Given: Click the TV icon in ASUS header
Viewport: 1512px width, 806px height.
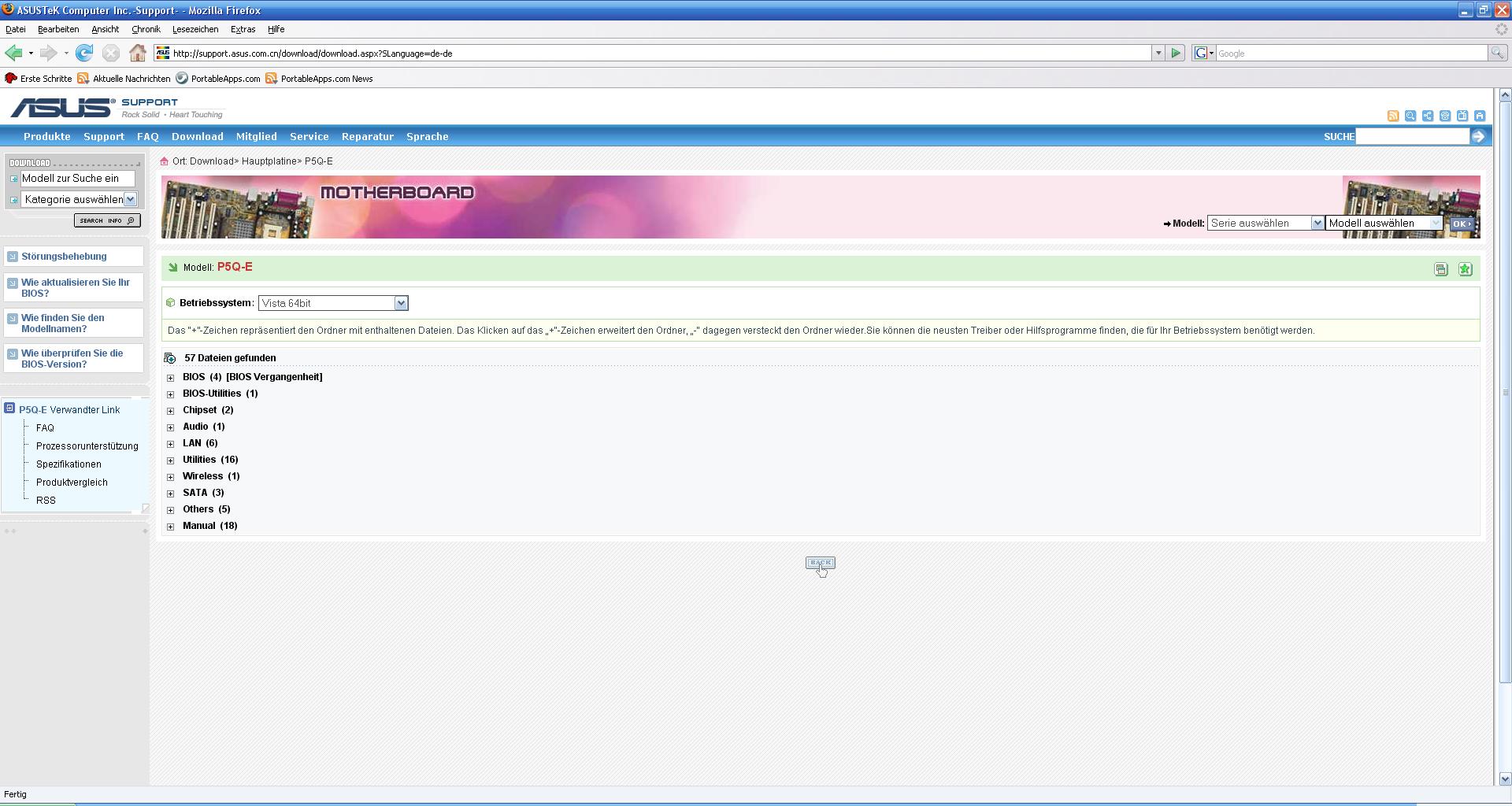Looking at the screenshot, I should (1462, 116).
